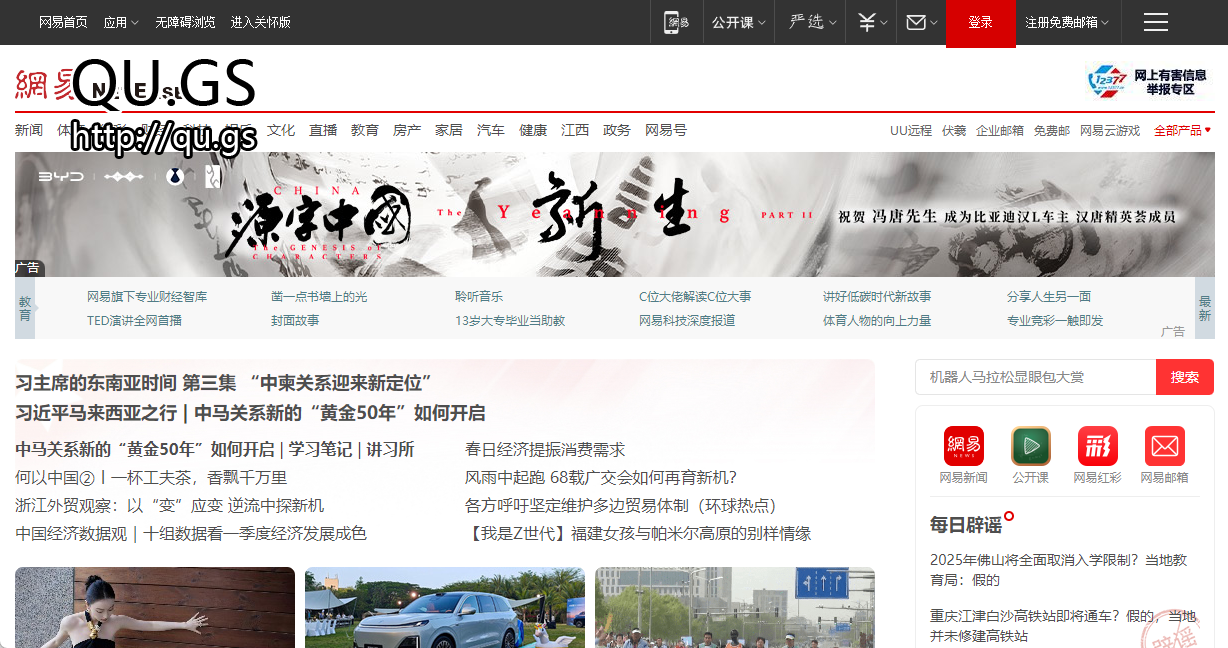The height and width of the screenshot is (648, 1228).
Task: Open C位大佬解读C位大事 link
Action: point(695,297)
